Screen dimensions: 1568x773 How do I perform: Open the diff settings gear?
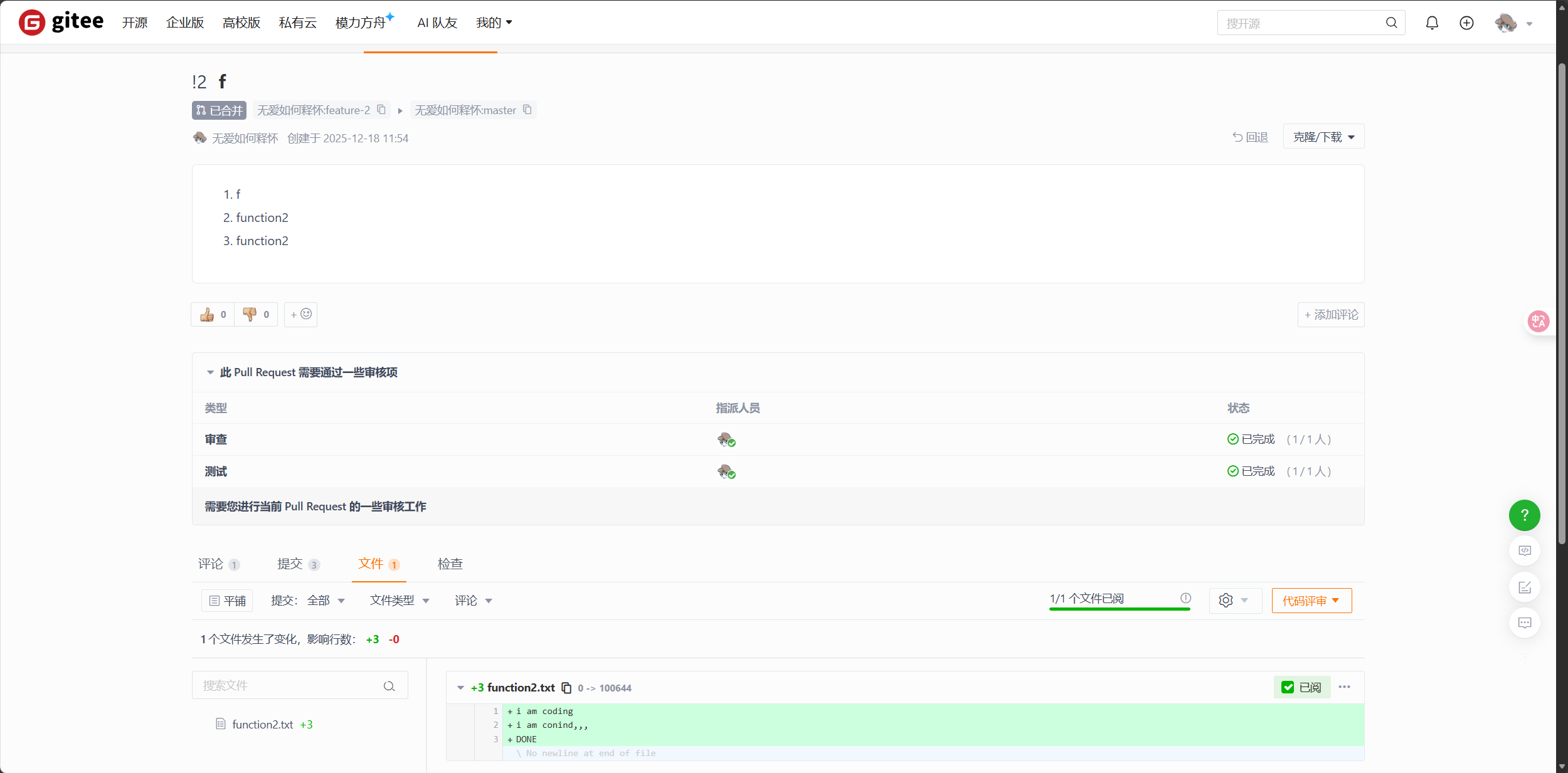[x=1226, y=601]
